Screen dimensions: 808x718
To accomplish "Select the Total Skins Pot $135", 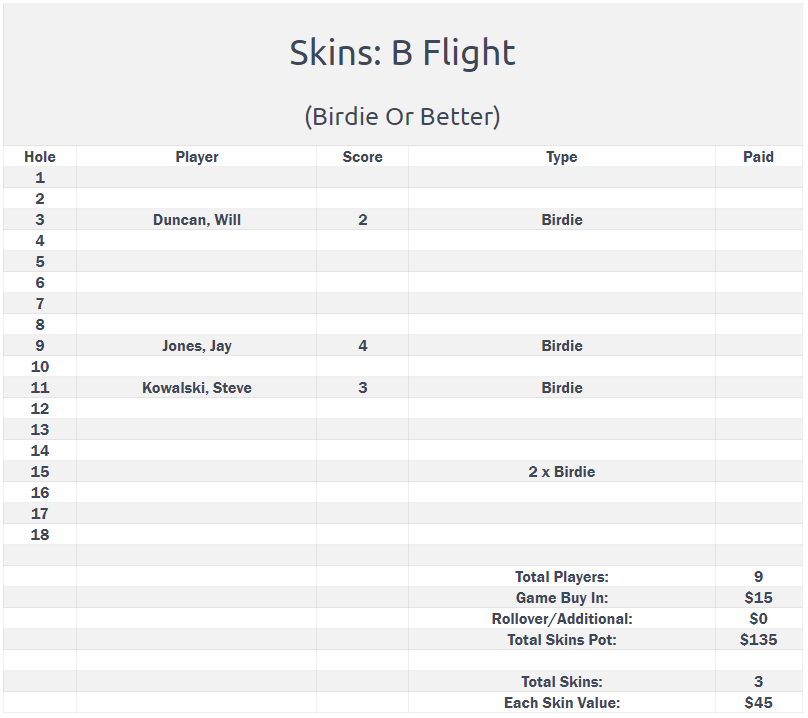I will [x=758, y=640].
